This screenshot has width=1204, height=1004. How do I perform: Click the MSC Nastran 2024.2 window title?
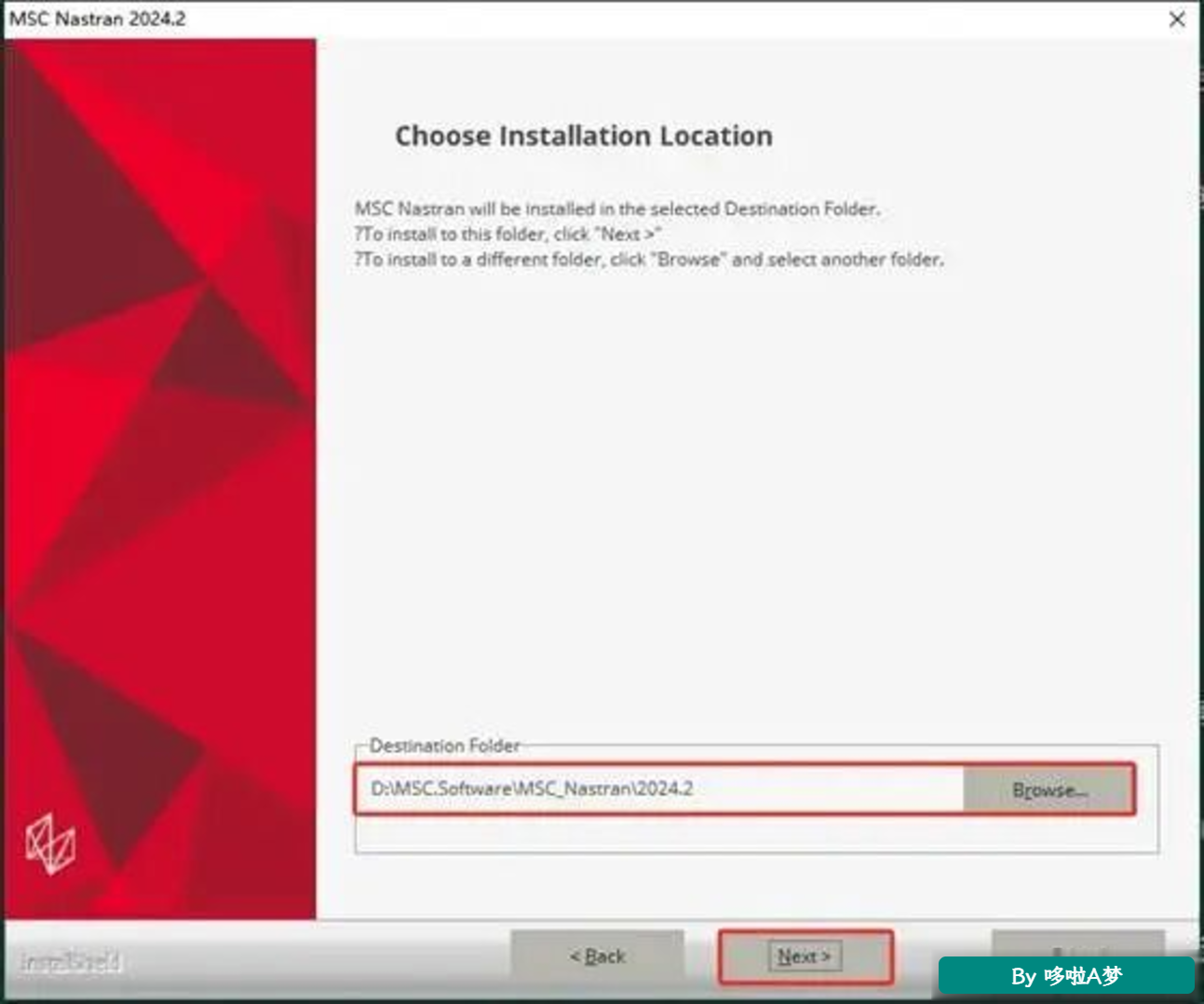98,19
